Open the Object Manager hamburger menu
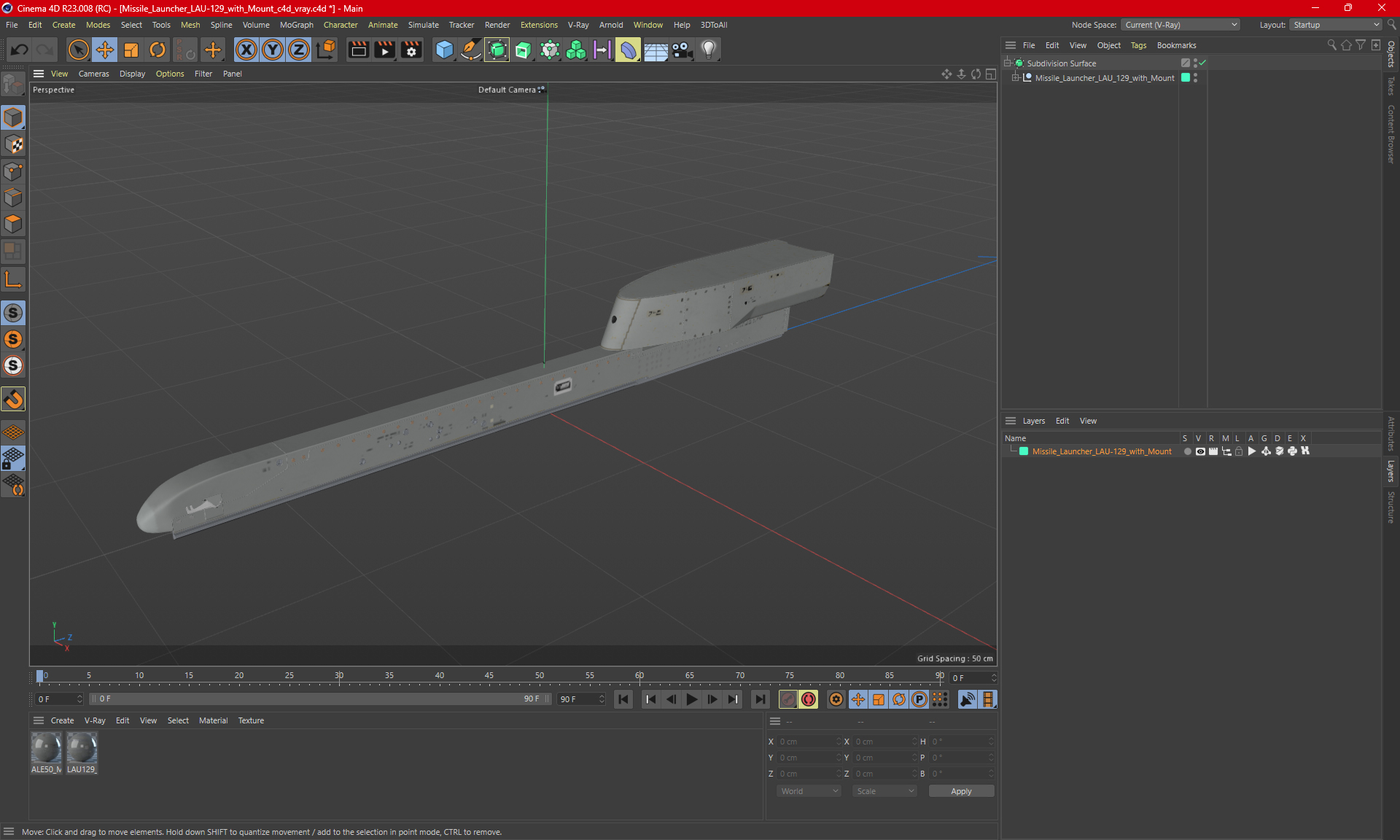1400x840 pixels. coord(1011,45)
